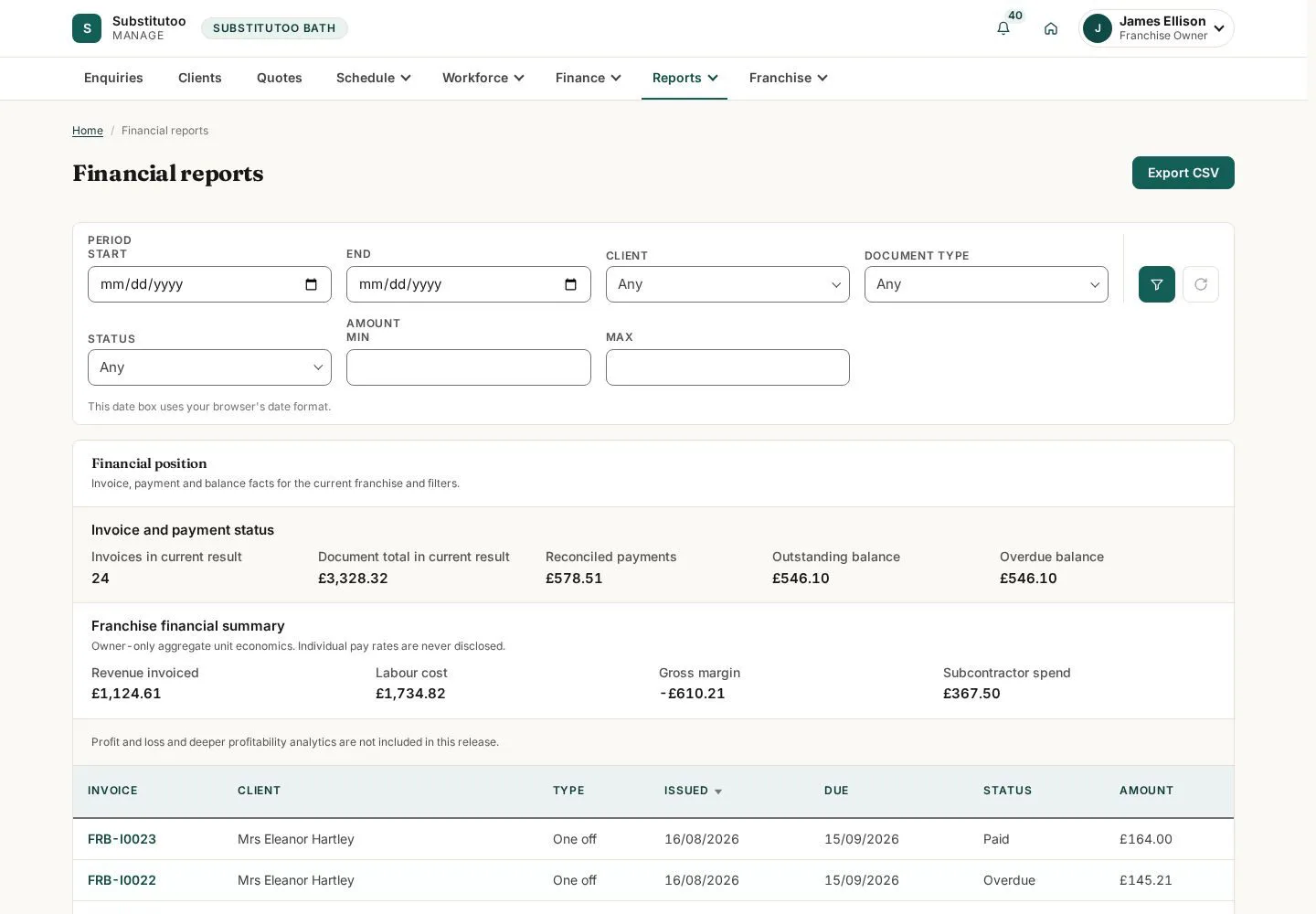The image size is (1316, 914).
Task: Click the End date input
Action: (468, 284)
